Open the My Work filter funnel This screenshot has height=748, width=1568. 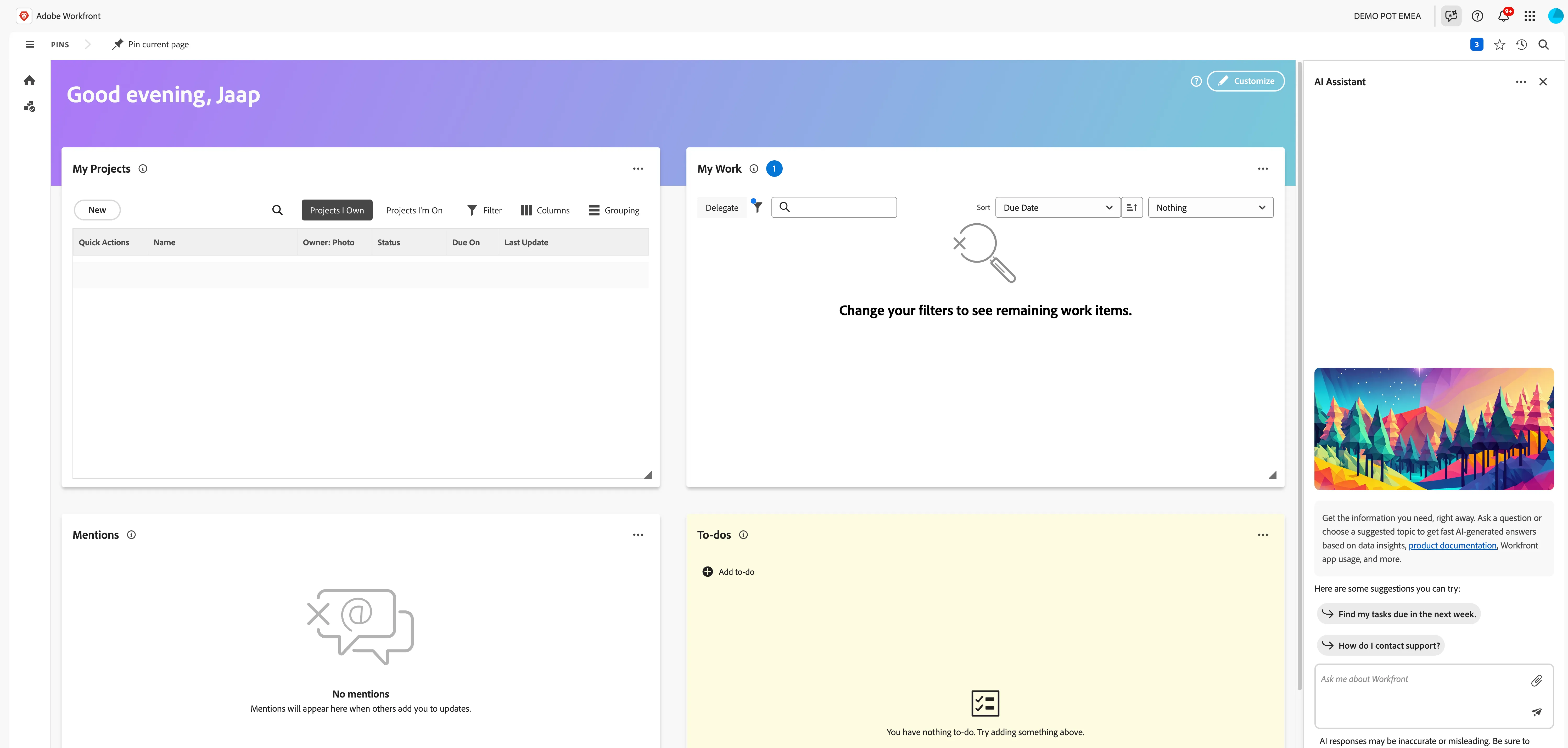click(757, 207)
